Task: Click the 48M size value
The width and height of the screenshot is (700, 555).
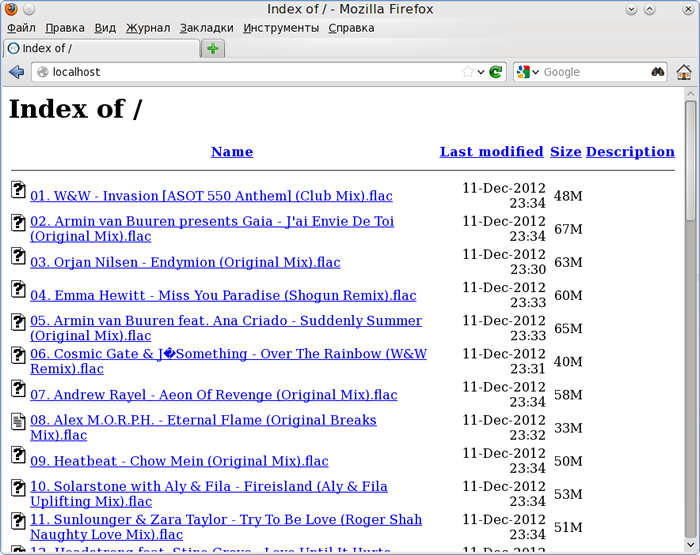Action: click(x=568, y=196)
